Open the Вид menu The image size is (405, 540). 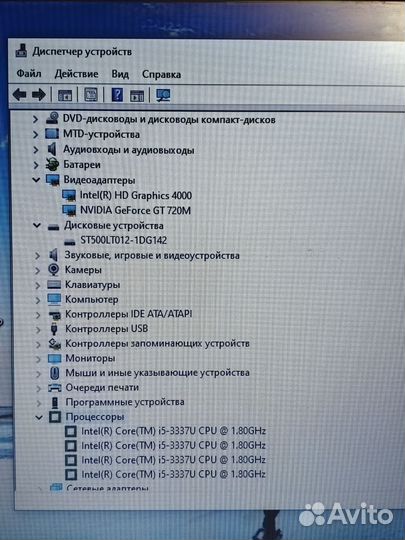tap(120, 74)
